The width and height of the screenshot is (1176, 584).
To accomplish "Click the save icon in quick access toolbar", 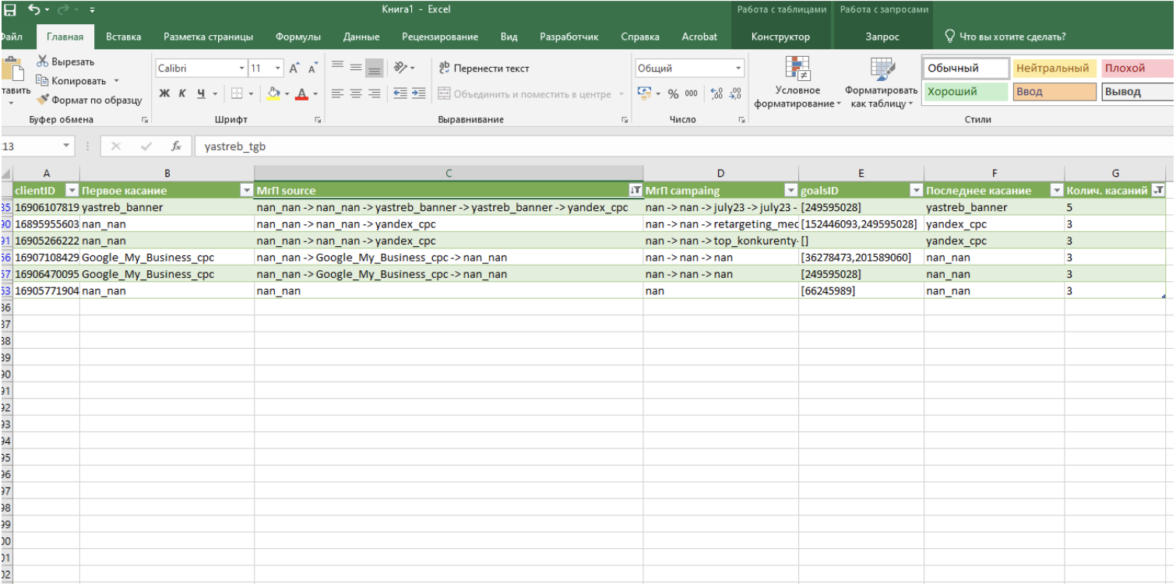I will 11,10.
